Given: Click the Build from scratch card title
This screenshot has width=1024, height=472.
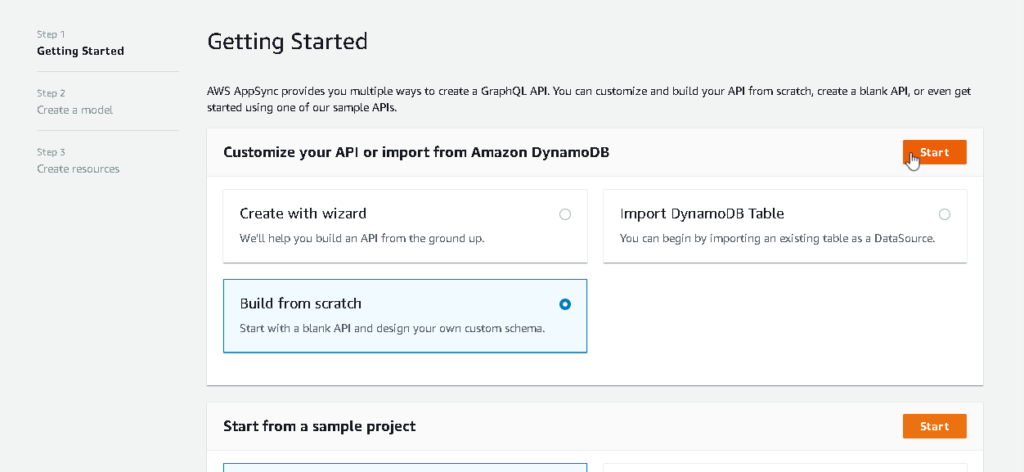Looking at the screenshot, I should (x=300, y=303).
